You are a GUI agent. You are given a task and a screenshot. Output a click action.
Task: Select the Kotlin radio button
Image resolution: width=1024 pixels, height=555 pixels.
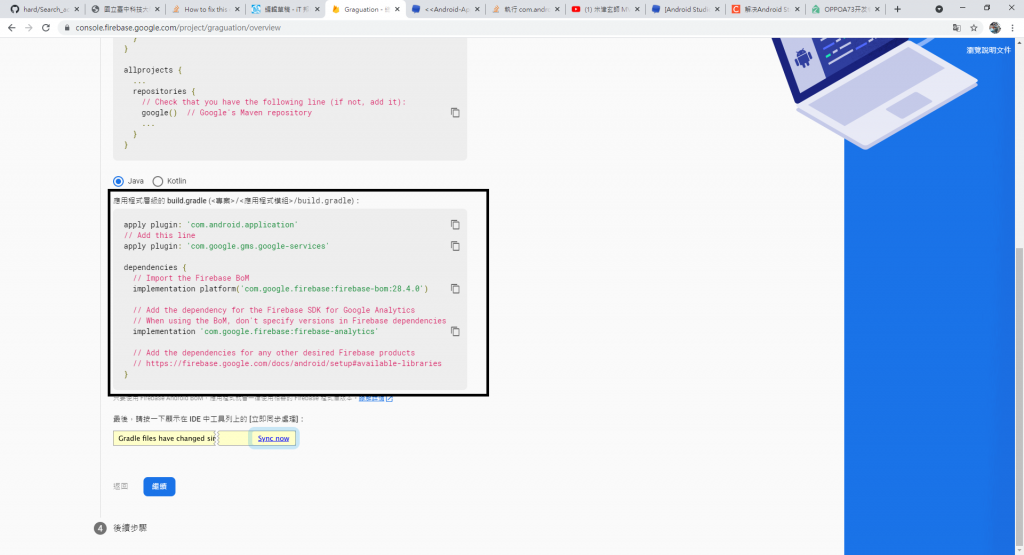[x=157, y=182]
